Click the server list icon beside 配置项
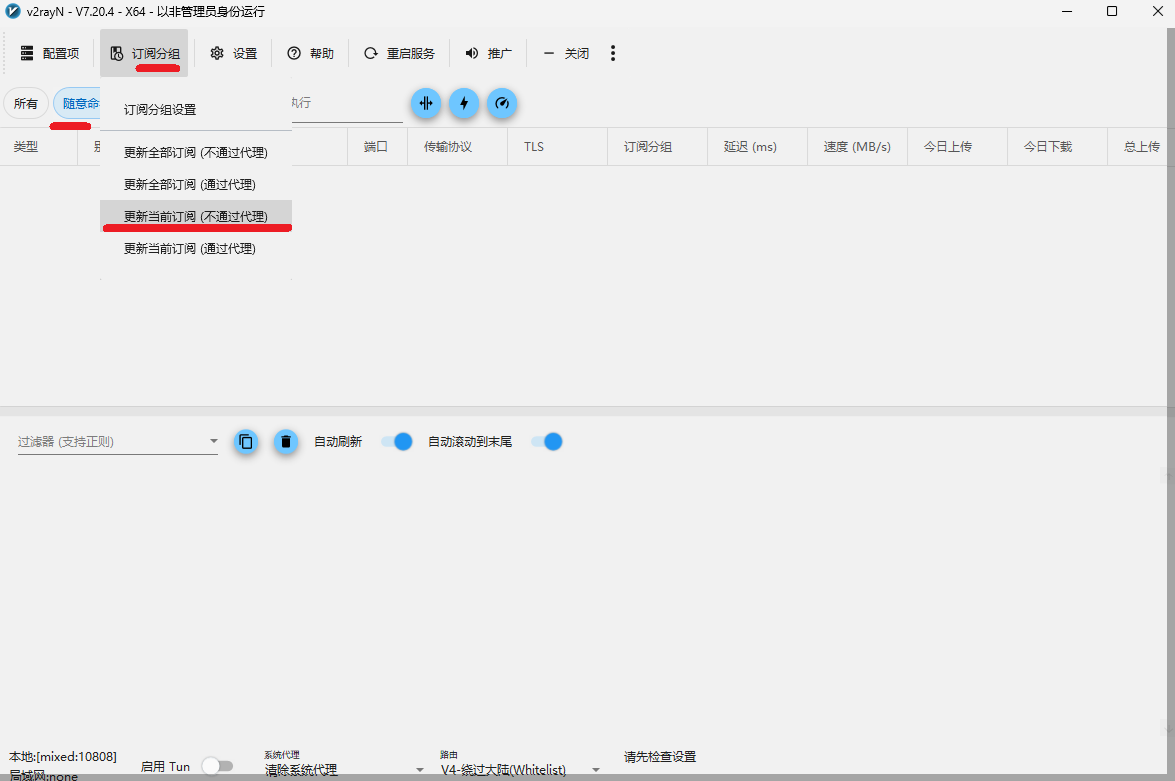Viewport: 1175px width, 781px height. pos(27,53)
